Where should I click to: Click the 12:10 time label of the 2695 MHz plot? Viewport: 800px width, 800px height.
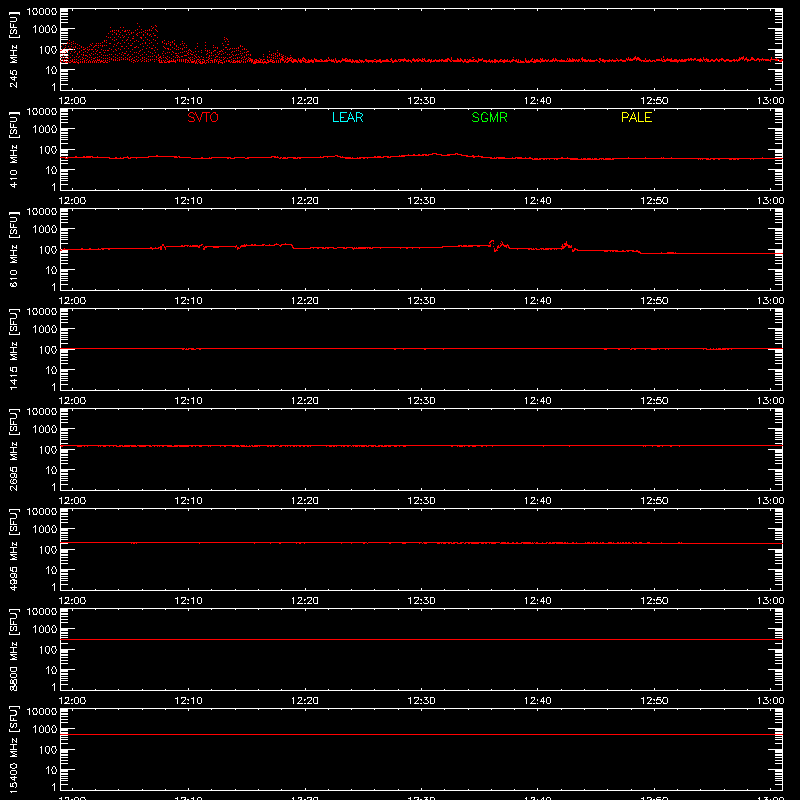point(188,501)
